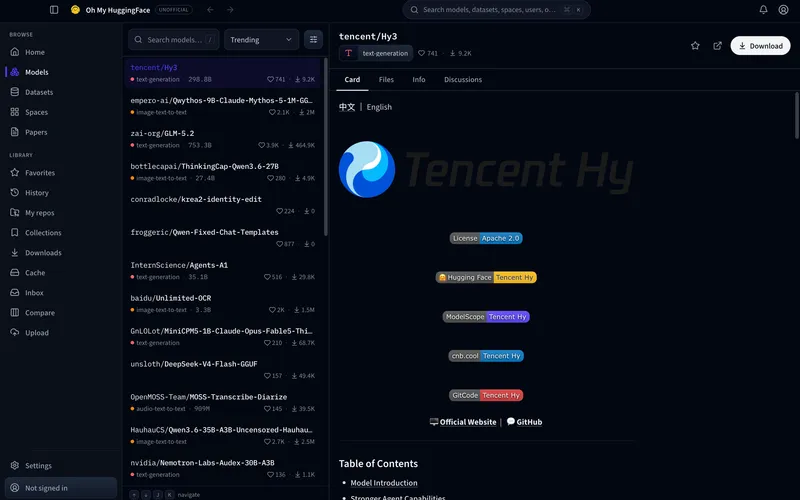Open Spaces in the sidebar

[61, 112]
